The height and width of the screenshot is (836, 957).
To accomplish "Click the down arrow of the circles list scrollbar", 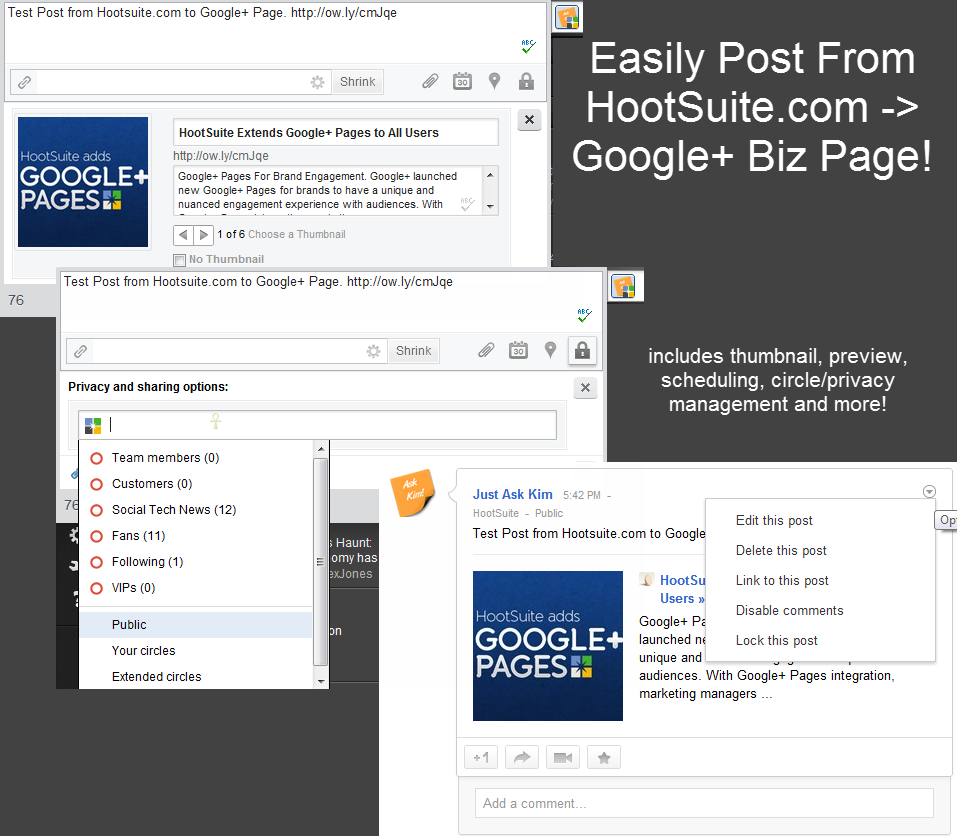I will click(321, 682).
